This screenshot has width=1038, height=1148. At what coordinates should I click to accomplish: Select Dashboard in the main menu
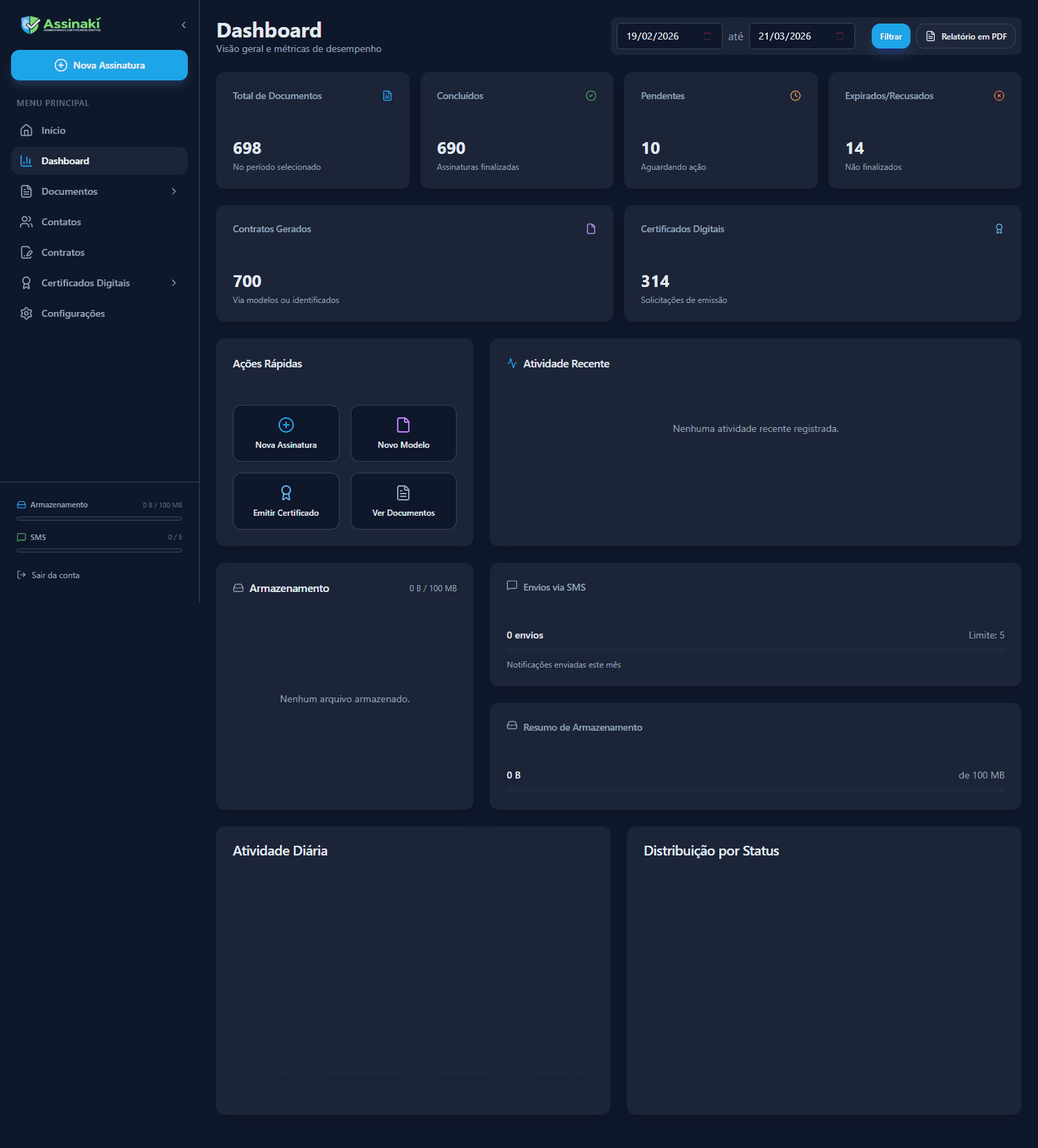[x=99, y=161]
